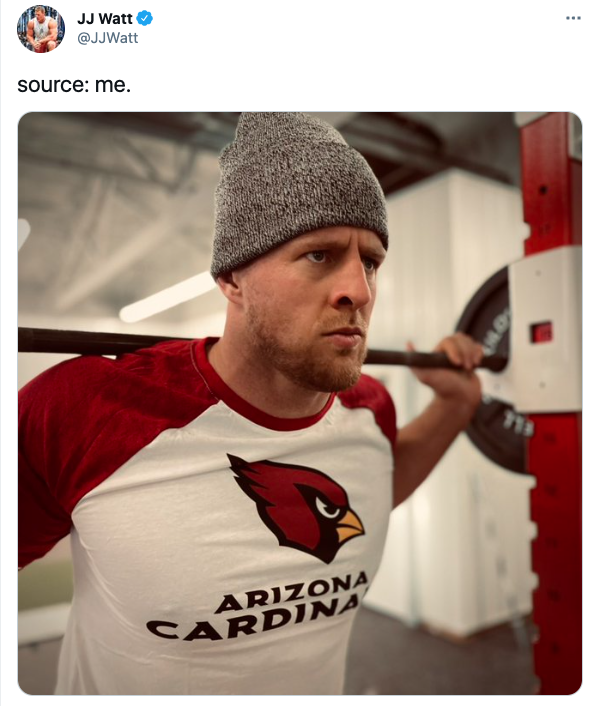Click the small red label on rack panel
The height and width of the screenshot is (706, 597).
coord(542,332)
